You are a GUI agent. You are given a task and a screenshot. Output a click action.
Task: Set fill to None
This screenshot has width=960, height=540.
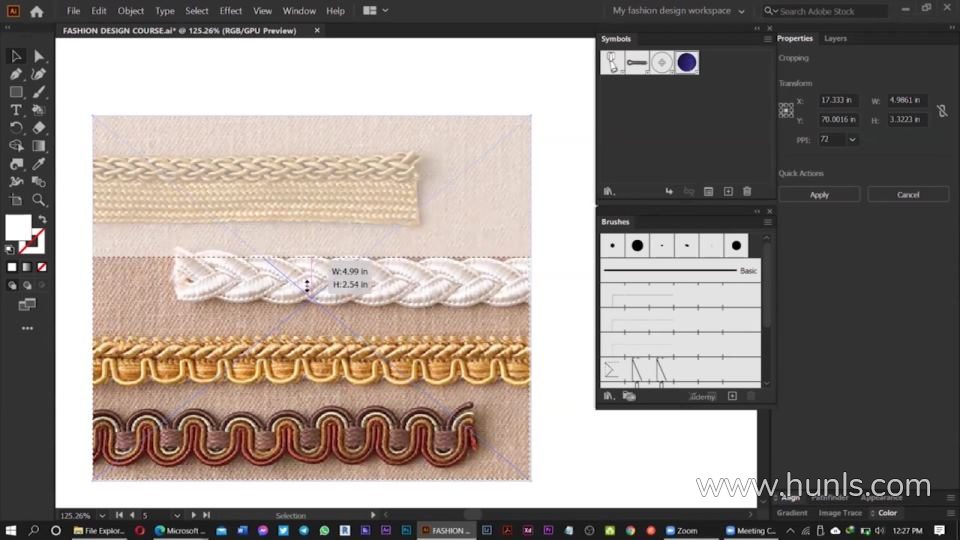tap(42, 267)
